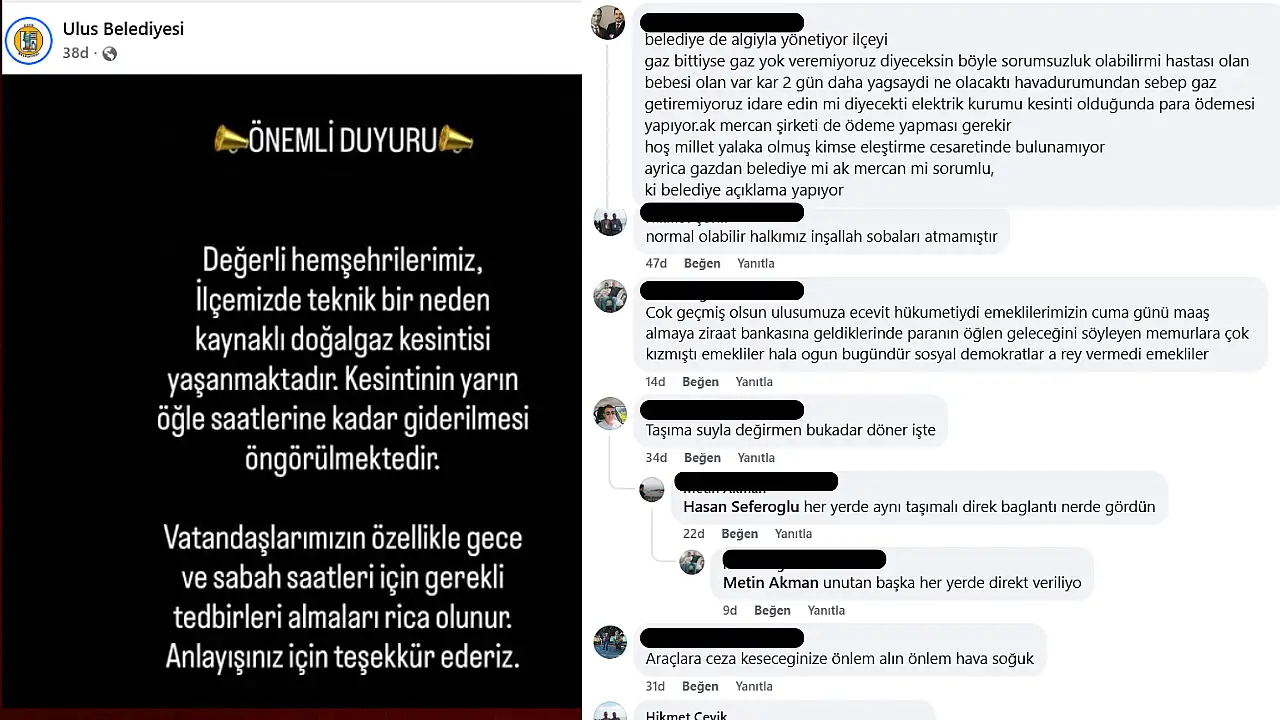Click Beğen under the 'Cok geçmiş olsun' comment
Image resolution: width=1280 pixels, height=720 pixels.
[701, 382]
